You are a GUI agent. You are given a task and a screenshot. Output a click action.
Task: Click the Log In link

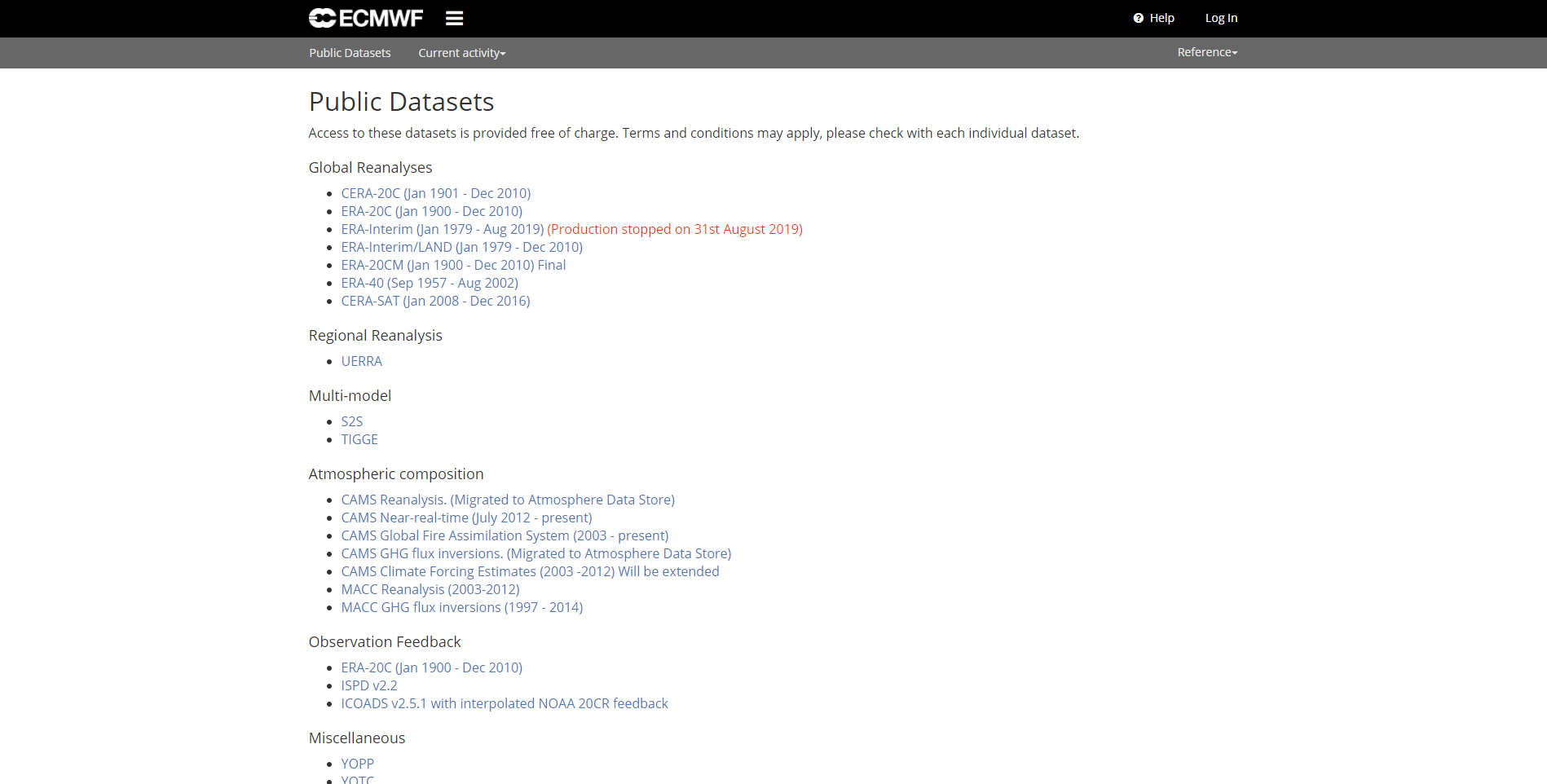pos(1221,18)
